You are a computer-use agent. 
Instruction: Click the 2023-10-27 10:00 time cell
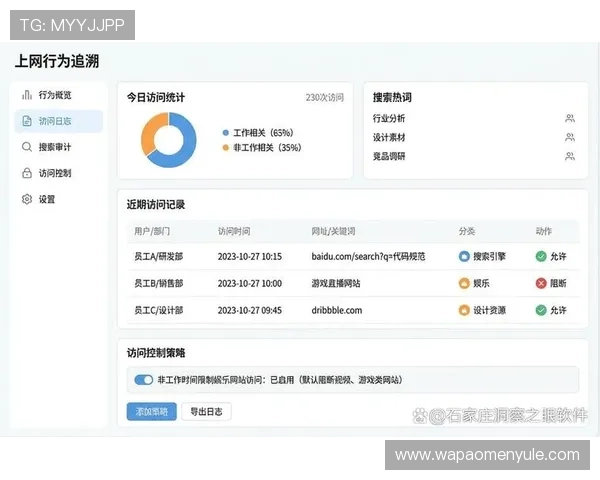coord(250,283)
